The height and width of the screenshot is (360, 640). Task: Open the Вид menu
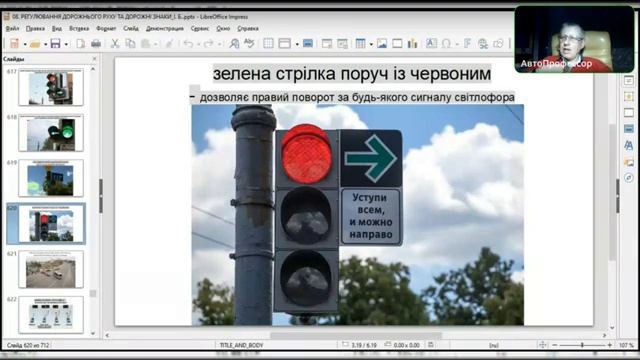pyautogui.click(x=57, y=29)
